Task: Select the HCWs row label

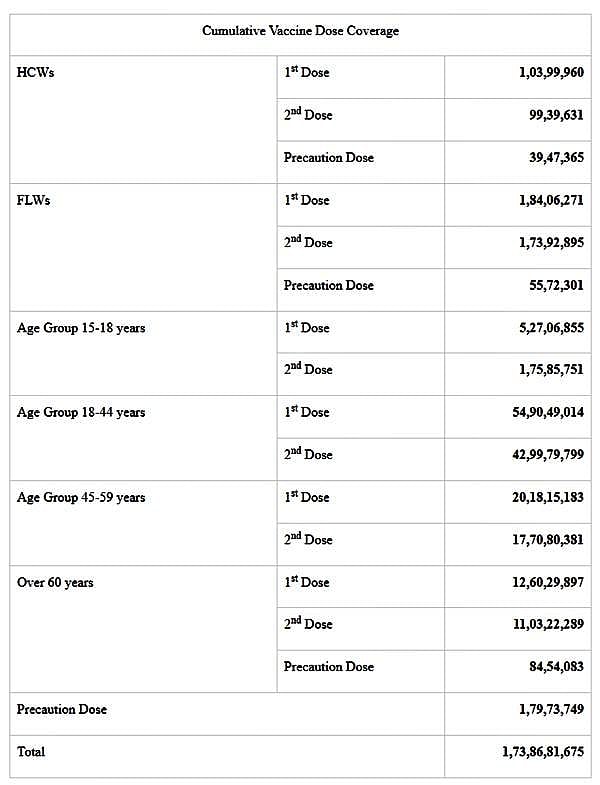Action: point(35,73)
